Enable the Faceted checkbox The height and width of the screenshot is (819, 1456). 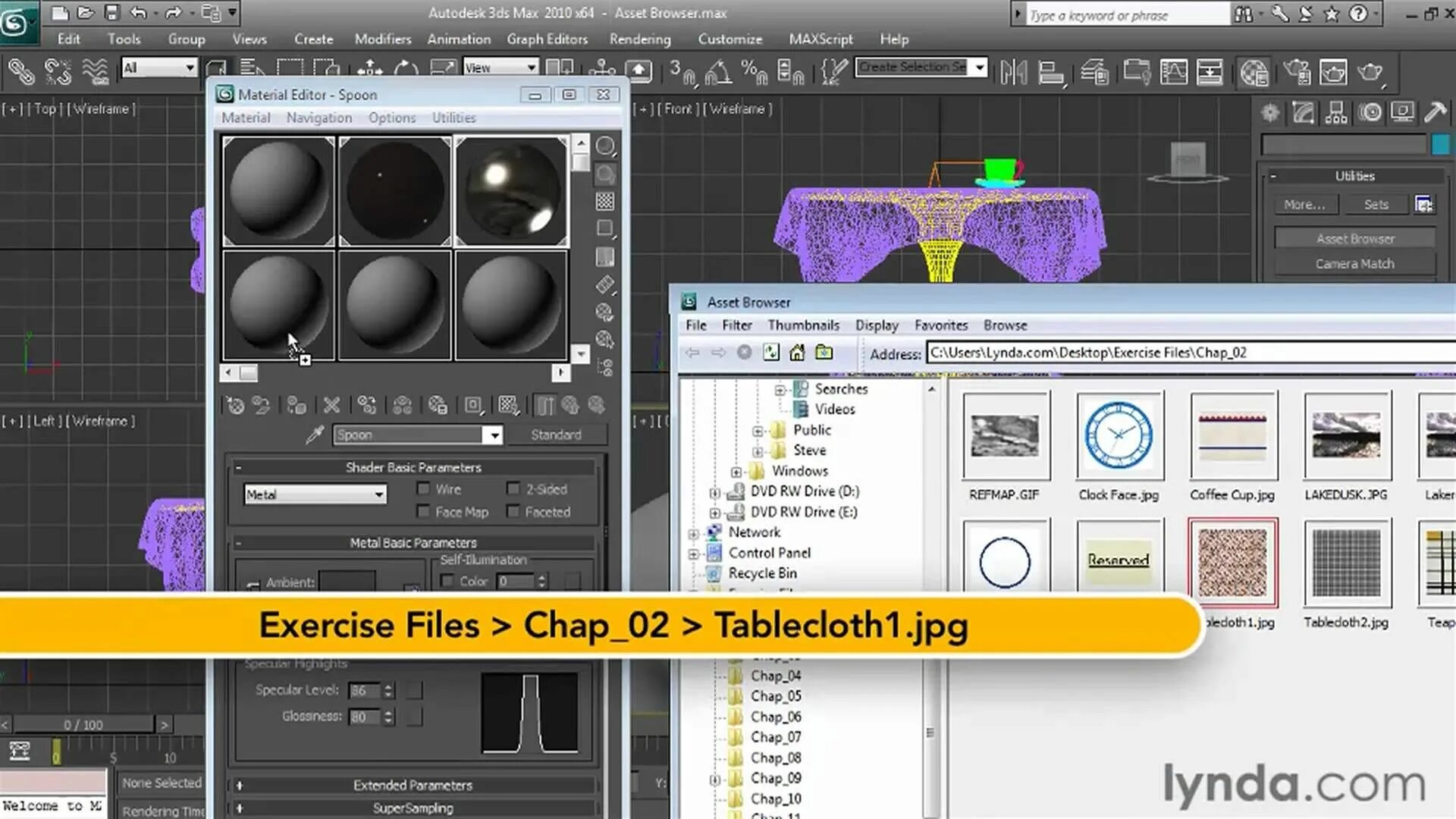(x=513, y=512)
